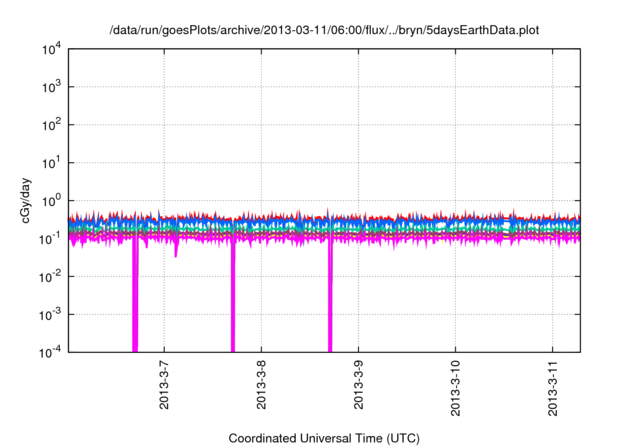The height and width of the screenshot is (448, 640).
Task: Click the '2013-3-11' date label
Action: point(553,388)
